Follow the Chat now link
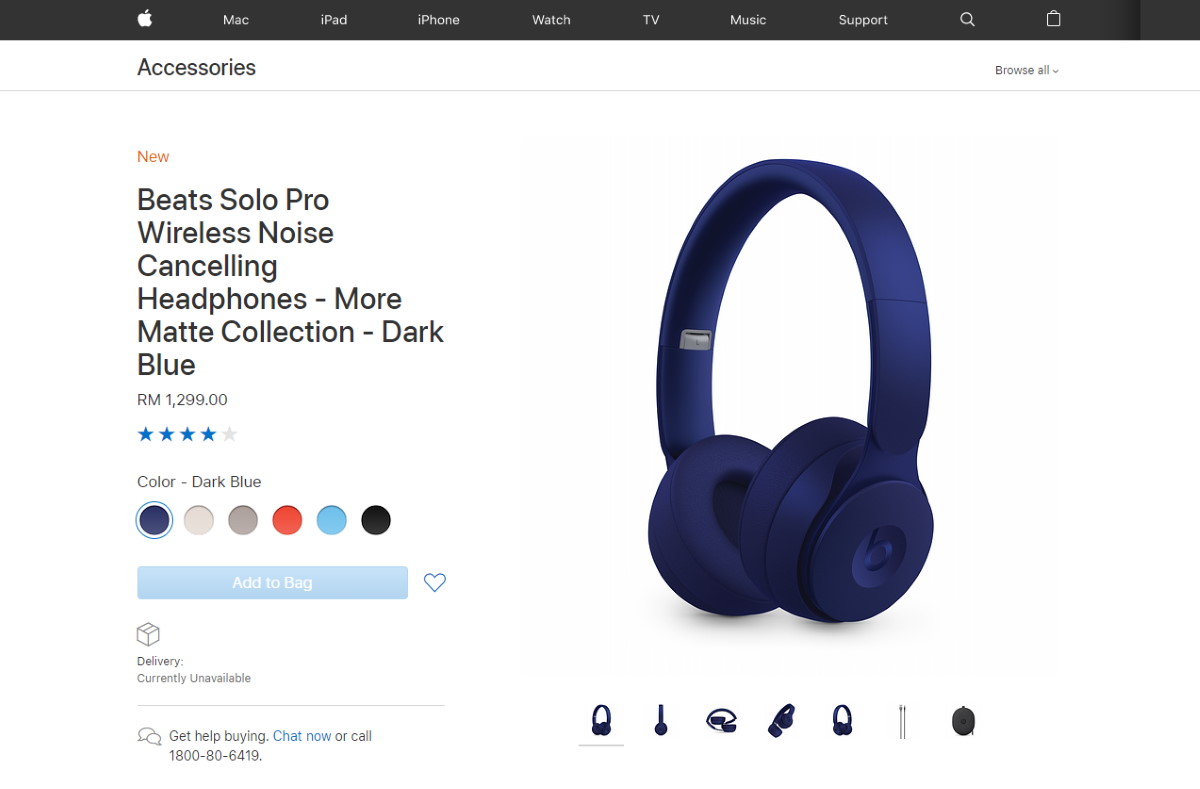Viewport: 1200px width, 789px height. pyautogui.click(x=302, y=736)
